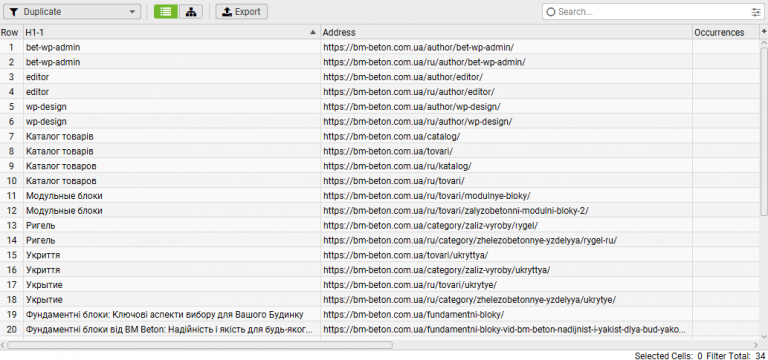Click the Export button
The width and height of the screenshot is (768, 360).
pyautogui.click(x=241, y=12)
